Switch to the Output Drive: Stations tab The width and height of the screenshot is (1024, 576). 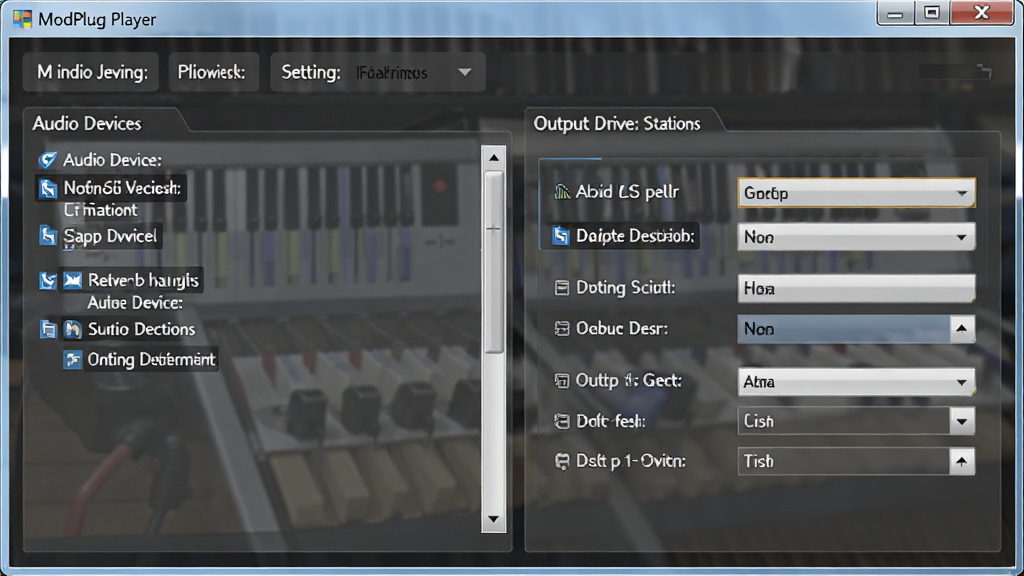tap(617, 123)
